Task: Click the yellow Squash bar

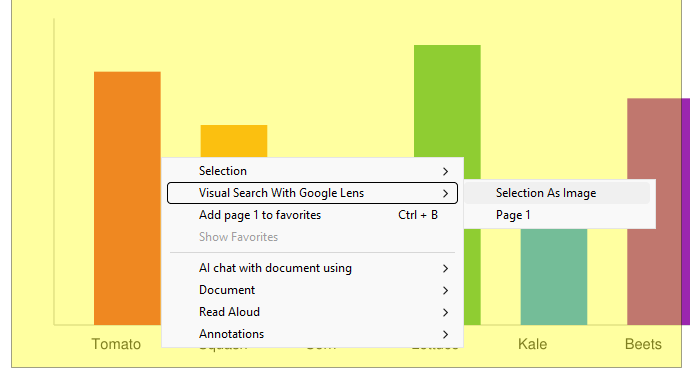Action: point(234,141)
